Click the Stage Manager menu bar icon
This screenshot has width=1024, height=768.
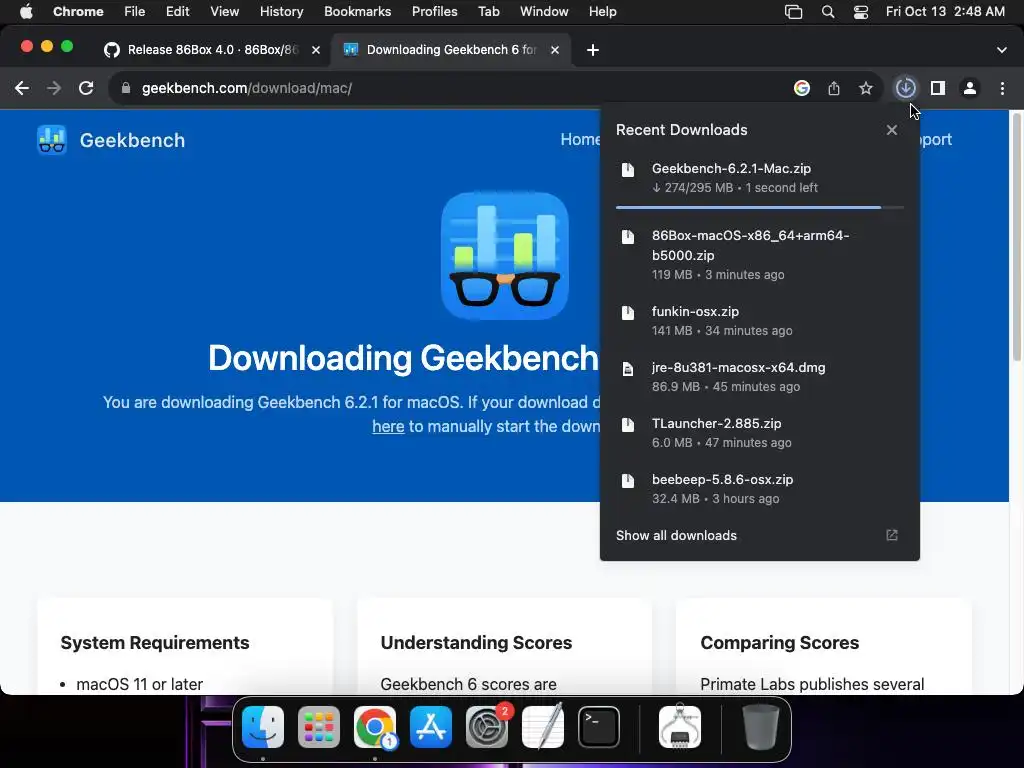(x=793, y=12)
